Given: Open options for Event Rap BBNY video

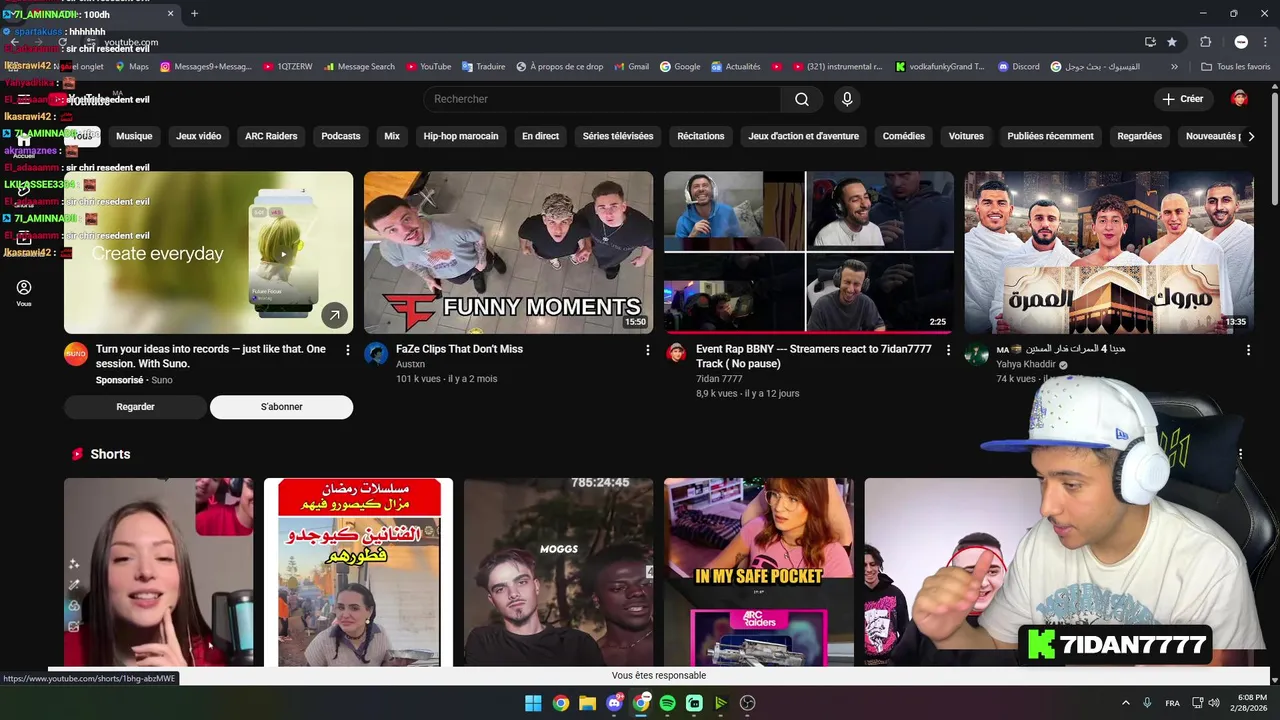Looking at the screenshot, I should coord(948,350).
